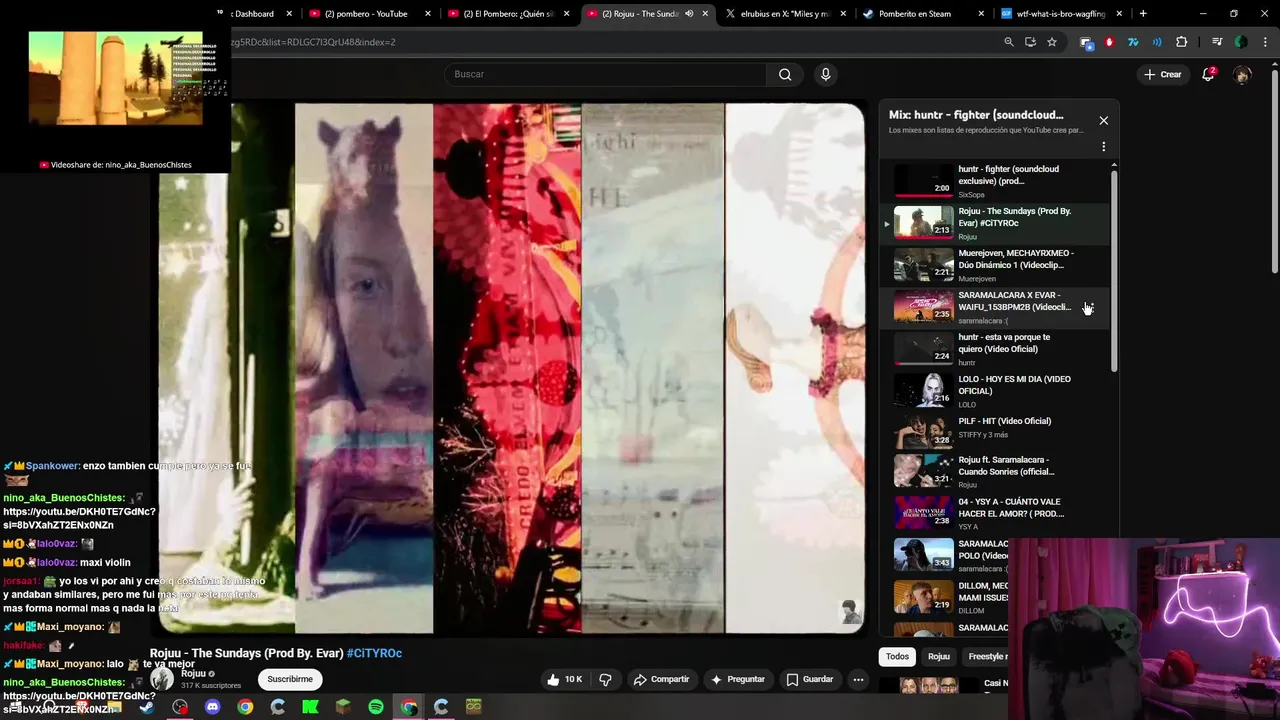Open Rojuu channel avatar
Screen dimensions: 1280x720
162,679
